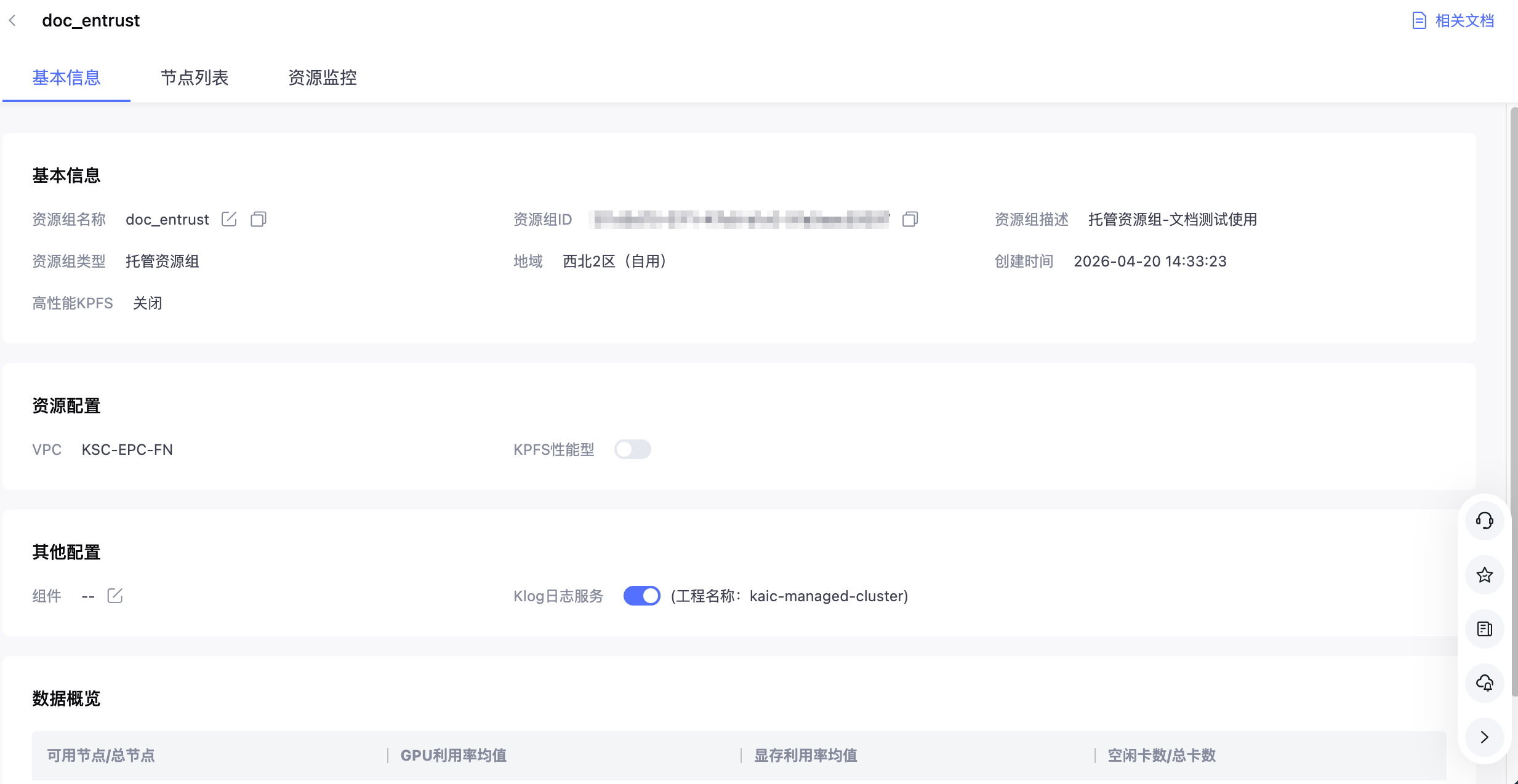Switch to the 节点列表 tab
The image size is (1518, 784).
pos(195,78)
